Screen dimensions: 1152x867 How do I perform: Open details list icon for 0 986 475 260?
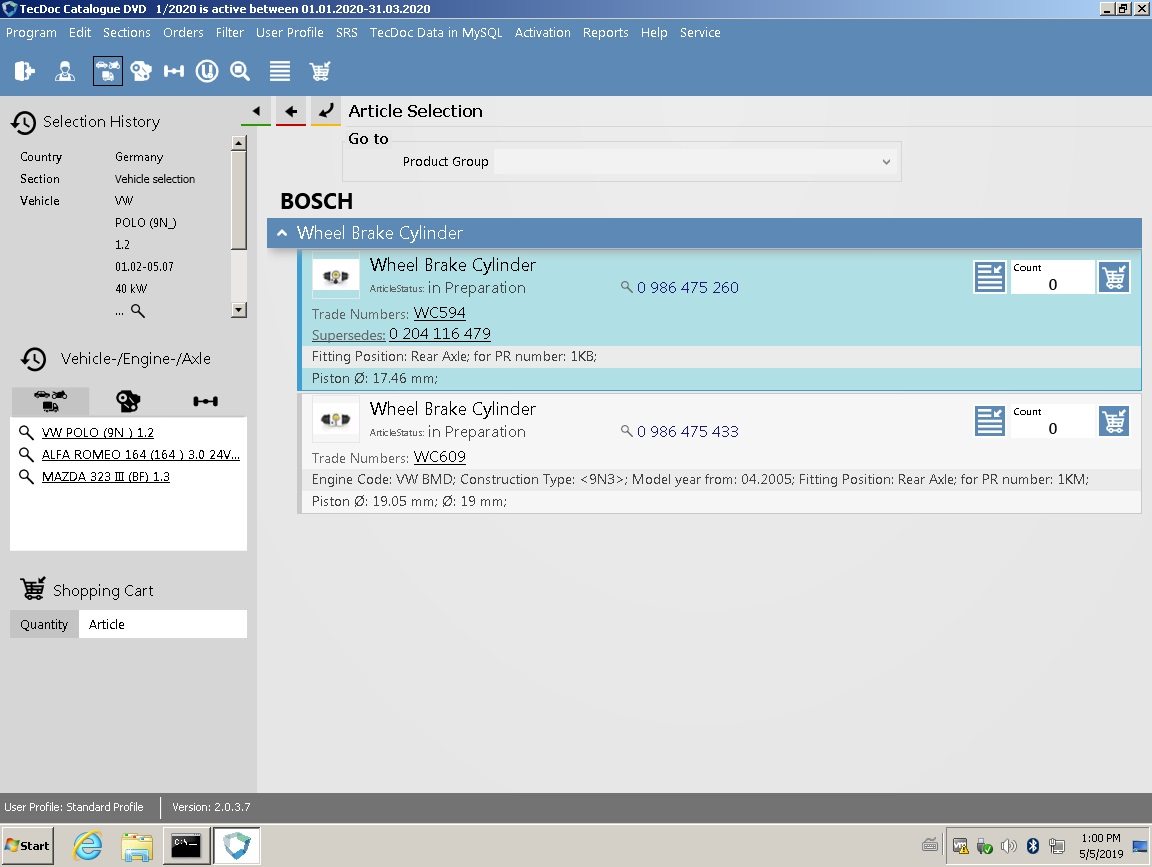[990, 278]
